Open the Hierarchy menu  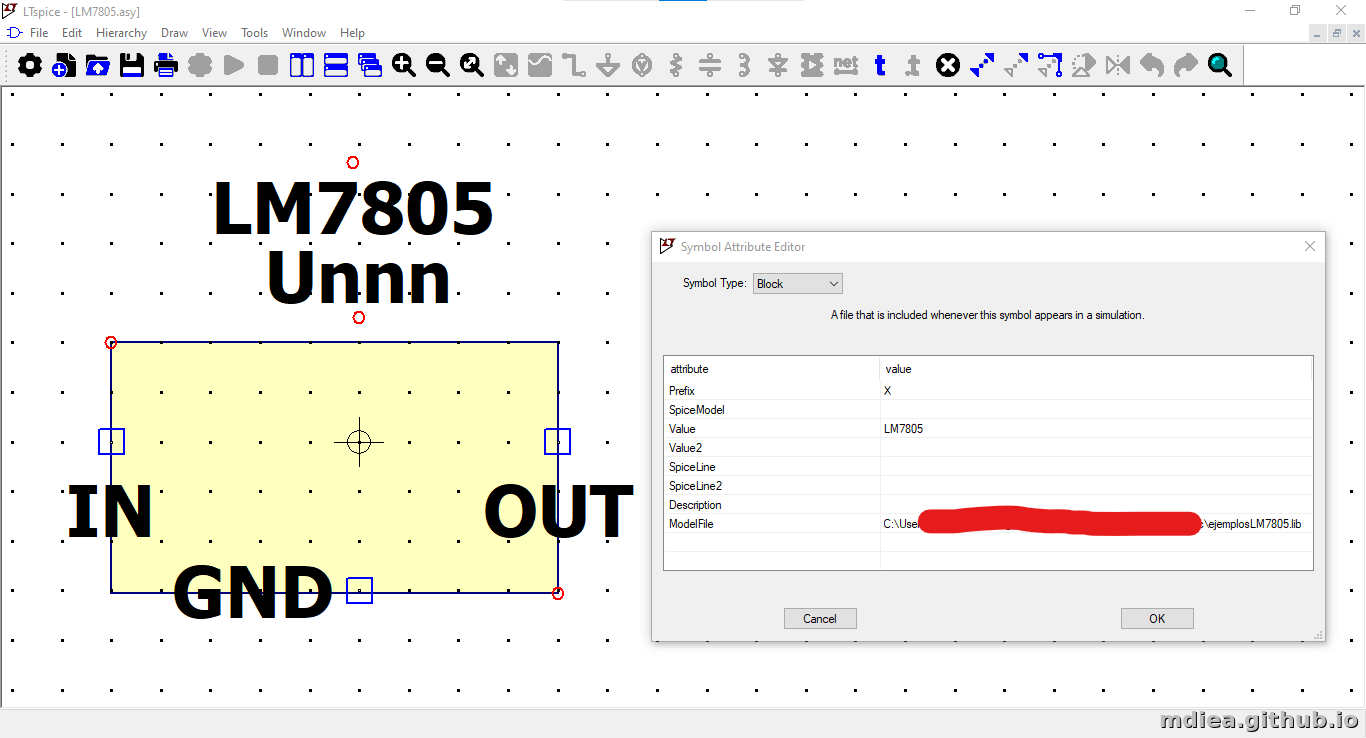coord(121,33)
